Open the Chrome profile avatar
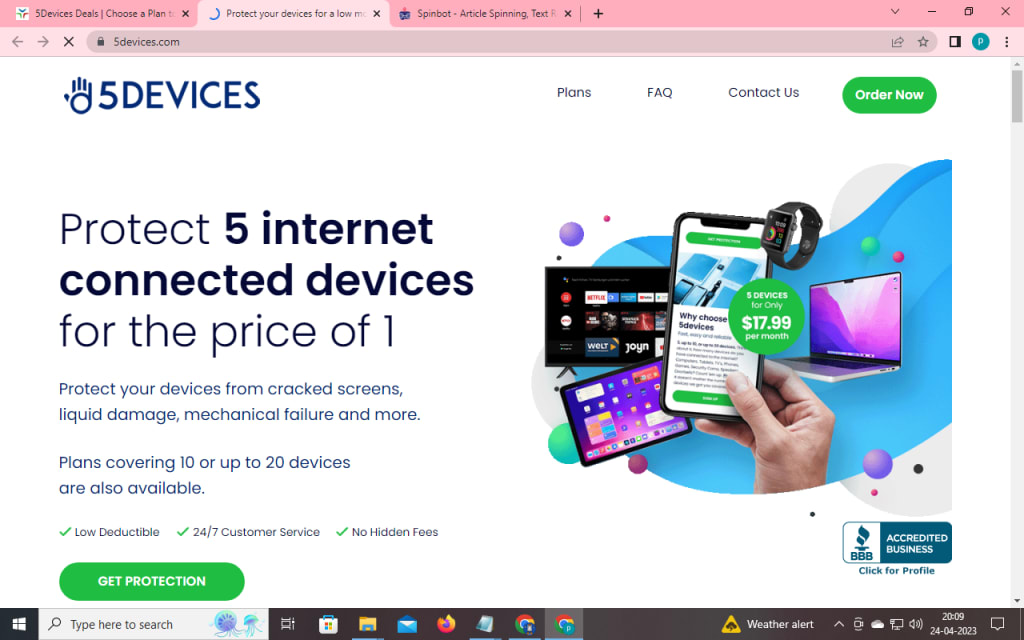Screen dimensions: 1024x640 click(x=980, y=42)
